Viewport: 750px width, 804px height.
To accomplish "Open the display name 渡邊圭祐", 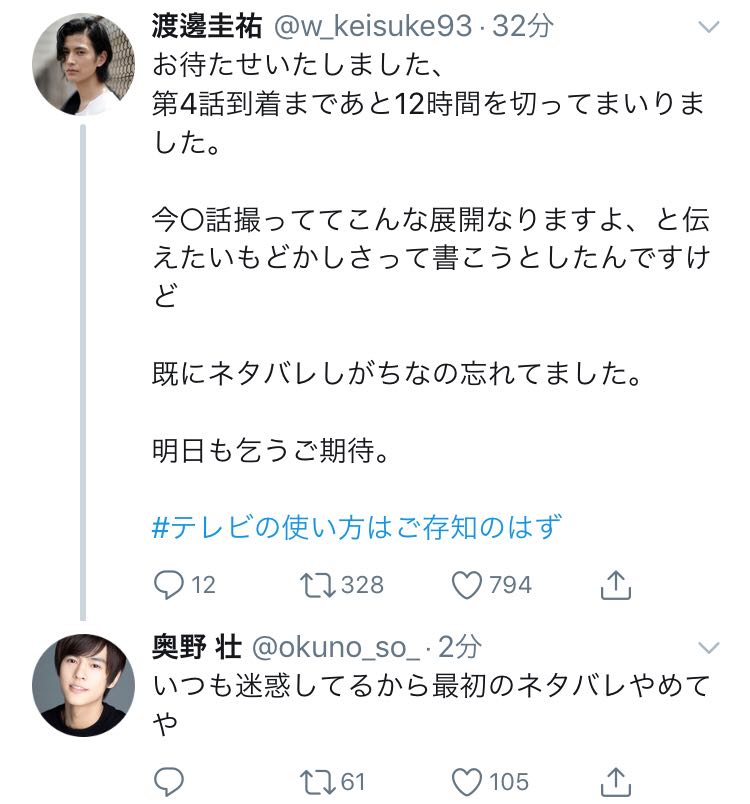I will pos(207,28).
